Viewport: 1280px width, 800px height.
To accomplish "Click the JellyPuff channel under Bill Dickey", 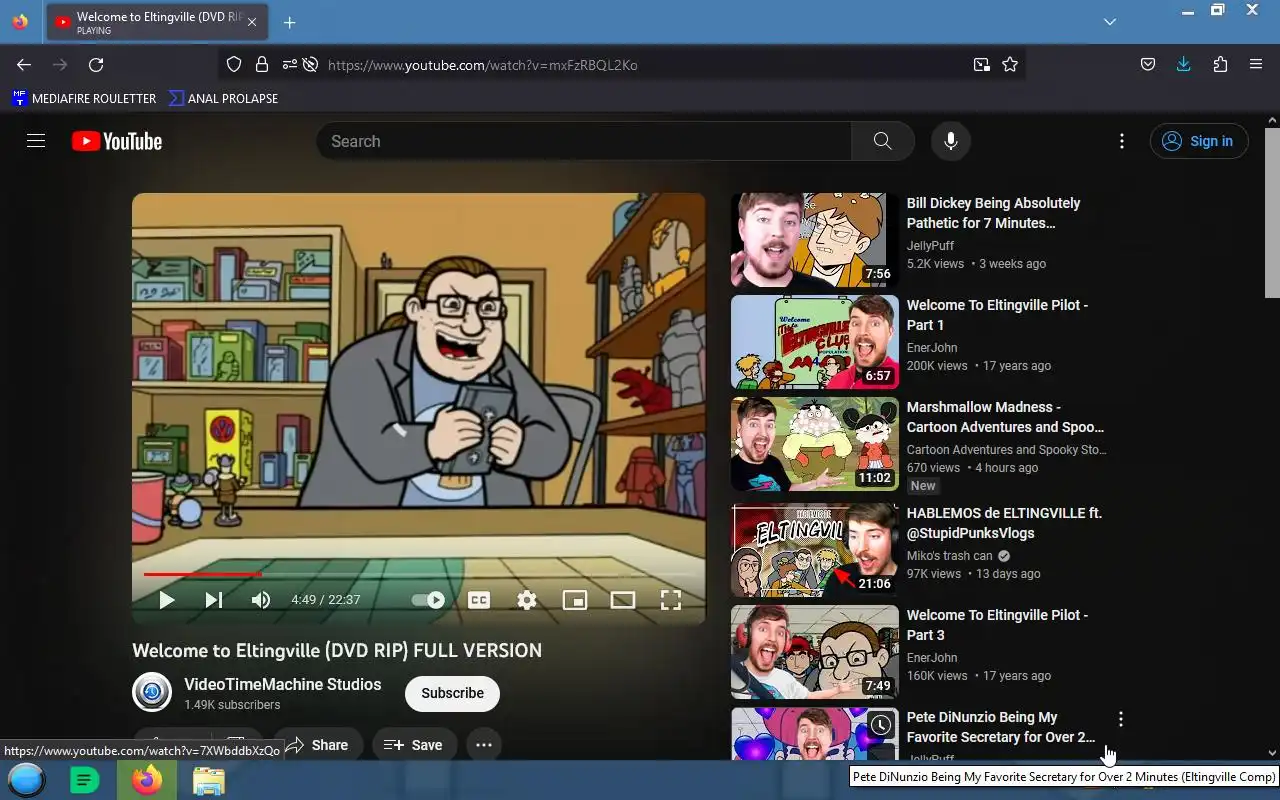I will coord(930,246).
